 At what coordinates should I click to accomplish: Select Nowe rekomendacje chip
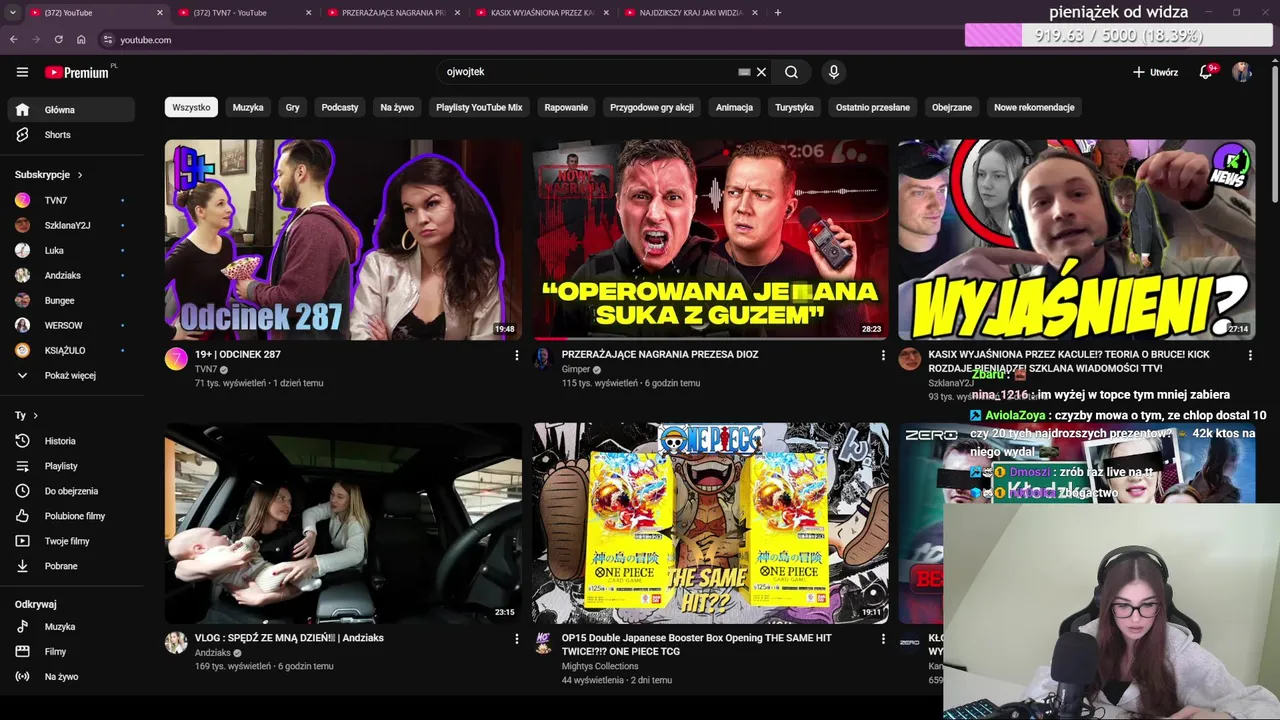point(1034,107)
